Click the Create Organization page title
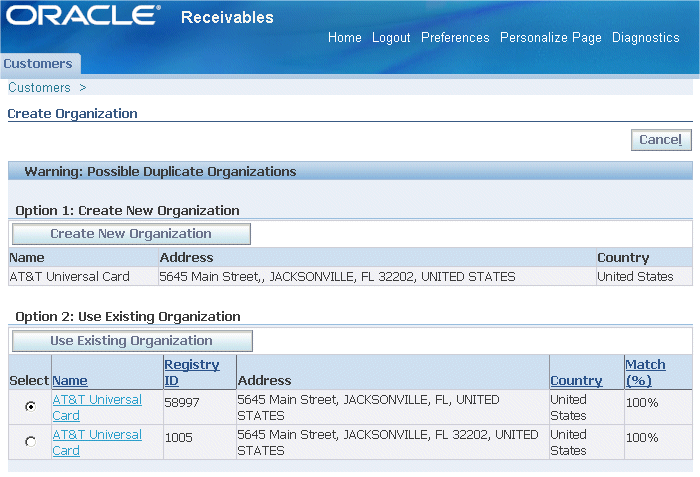Viewport: 700px width, 477px height. click(72, 113)
